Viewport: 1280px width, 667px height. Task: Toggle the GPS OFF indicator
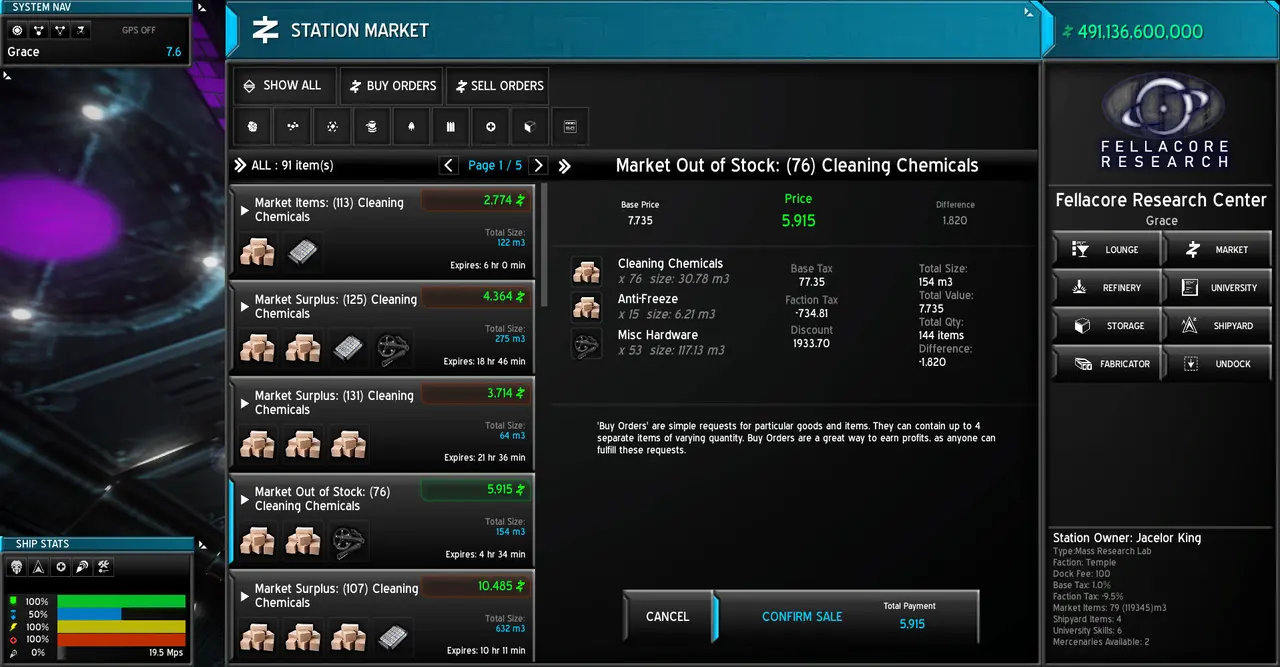pyautogui.click(x=139, y=31)
